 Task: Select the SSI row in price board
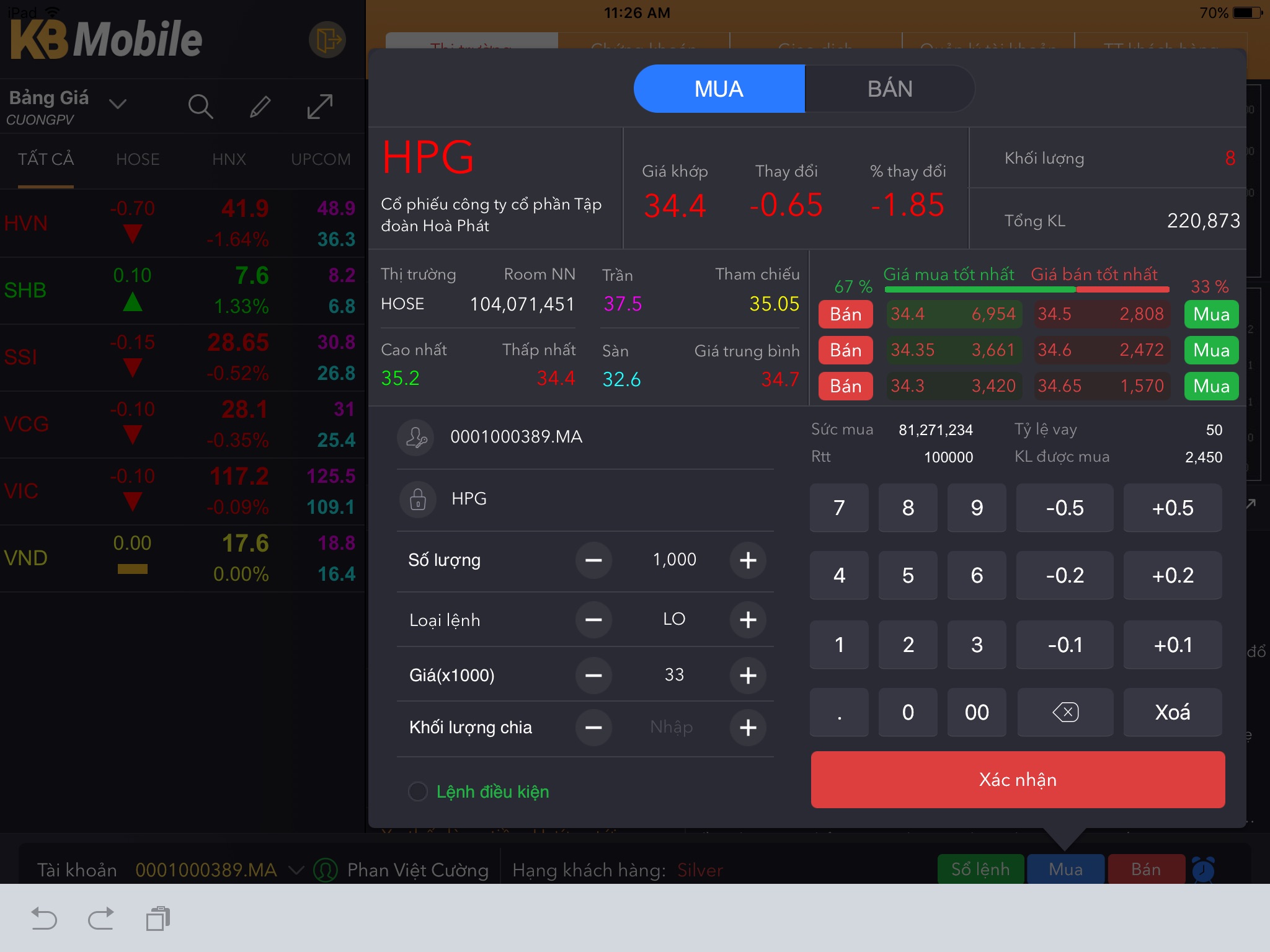tap(182, 358)
